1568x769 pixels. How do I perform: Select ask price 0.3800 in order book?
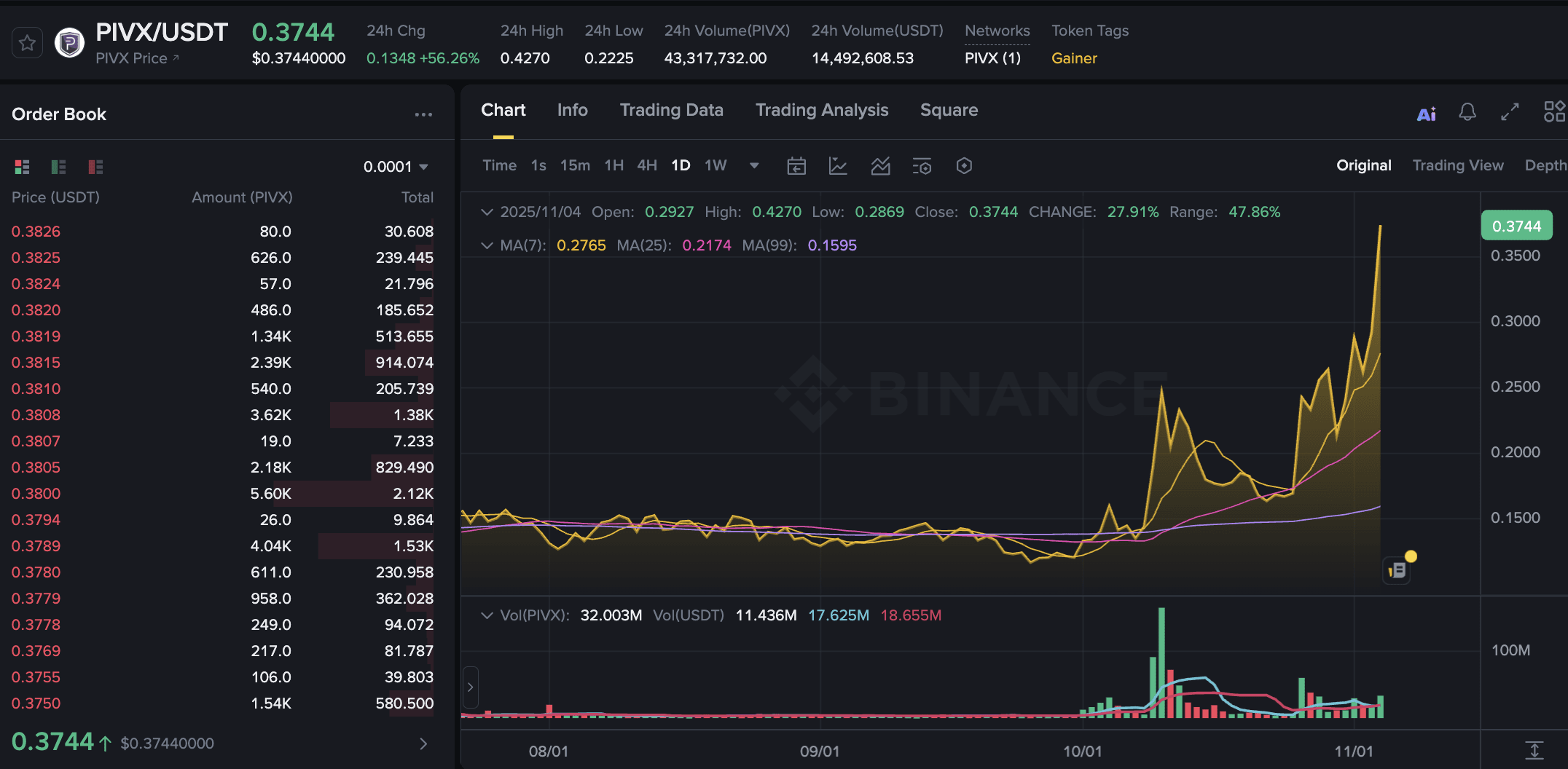(36, 494)
